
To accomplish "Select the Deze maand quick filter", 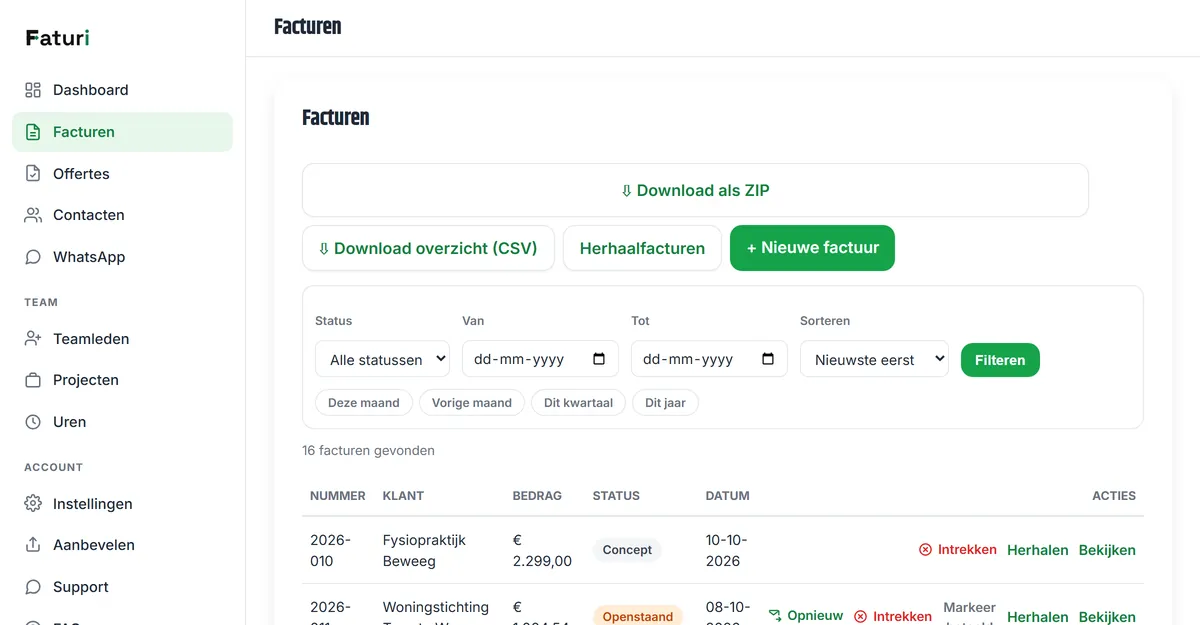I will 364,403.
